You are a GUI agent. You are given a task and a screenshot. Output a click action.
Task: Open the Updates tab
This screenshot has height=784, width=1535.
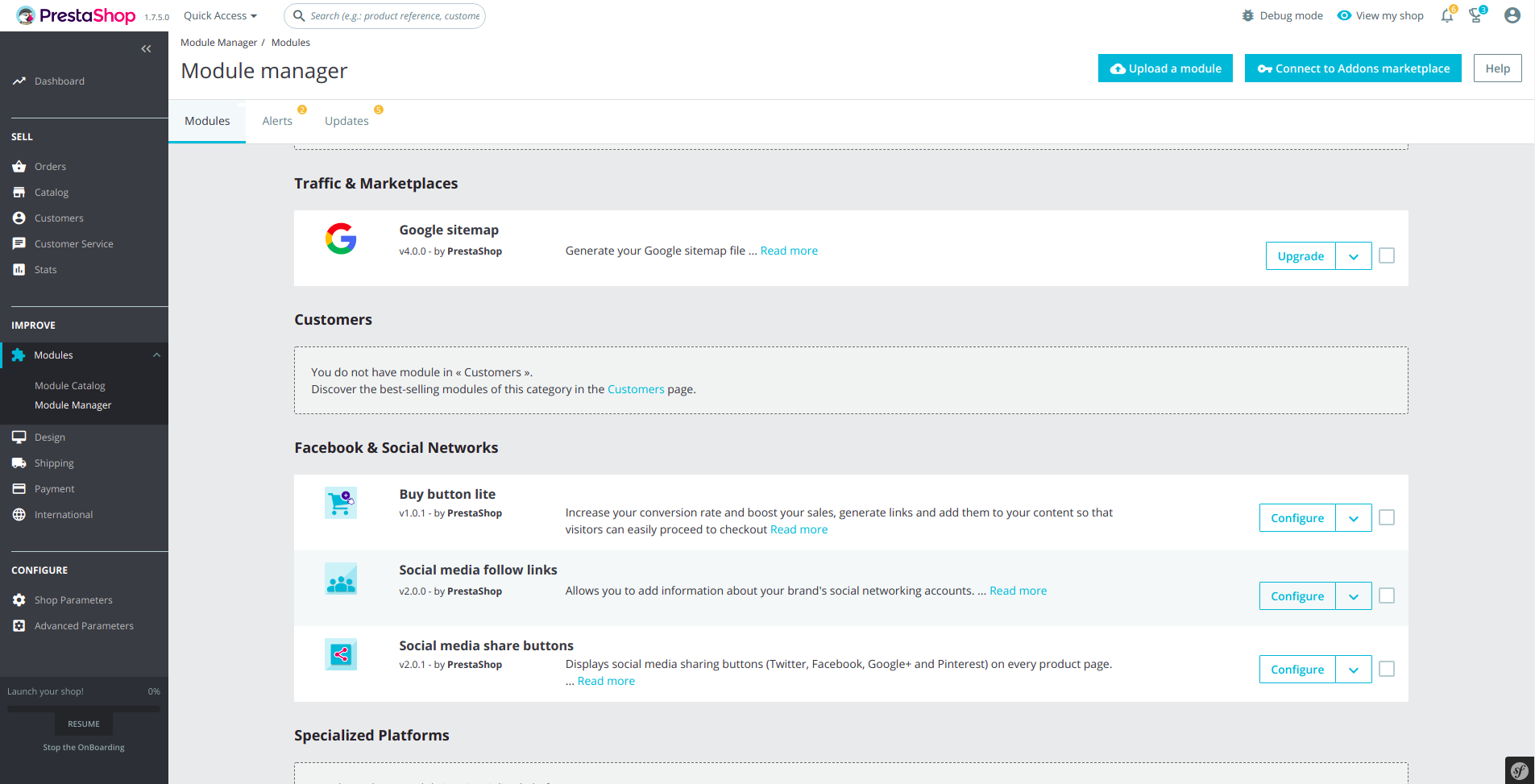[346, 120]
